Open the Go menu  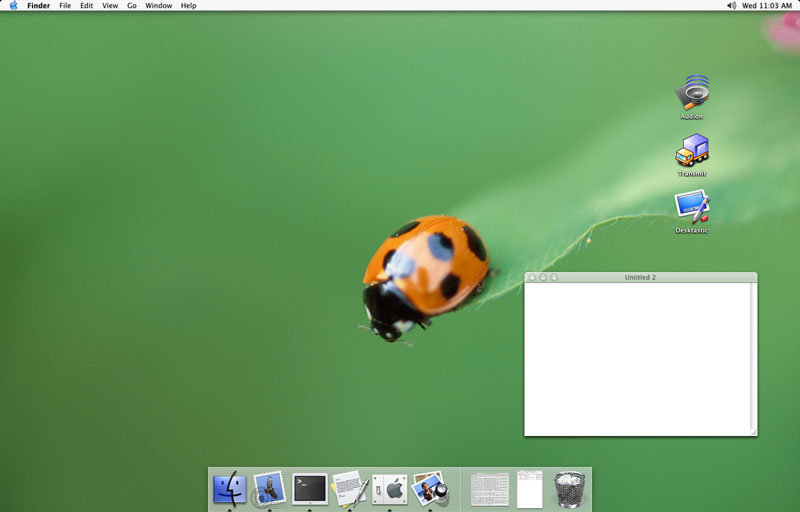pyautogui.click(x=132, y=6)
